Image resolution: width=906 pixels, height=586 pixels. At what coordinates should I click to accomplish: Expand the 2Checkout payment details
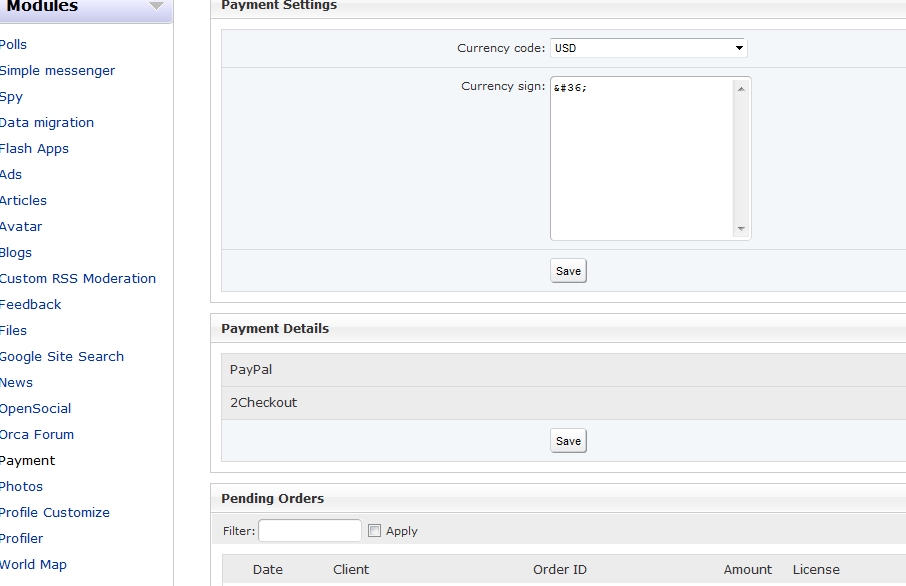click(264, 403)
